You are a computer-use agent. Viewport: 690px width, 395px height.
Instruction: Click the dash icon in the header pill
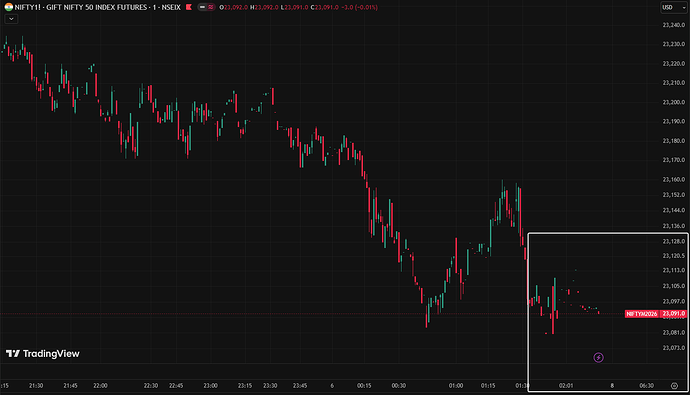(x=202, y=7)
